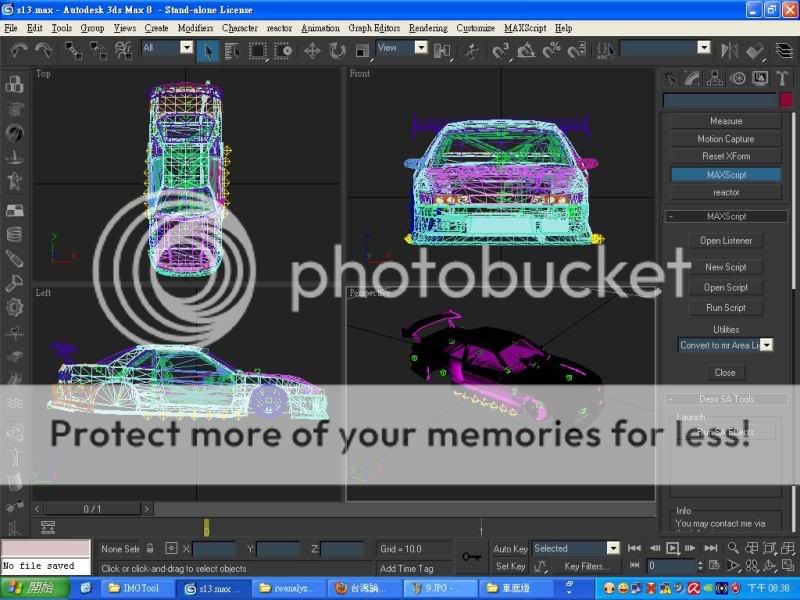Click the Play Animation button
Viewport: 800px width, 600px height.
click(674, 548)
